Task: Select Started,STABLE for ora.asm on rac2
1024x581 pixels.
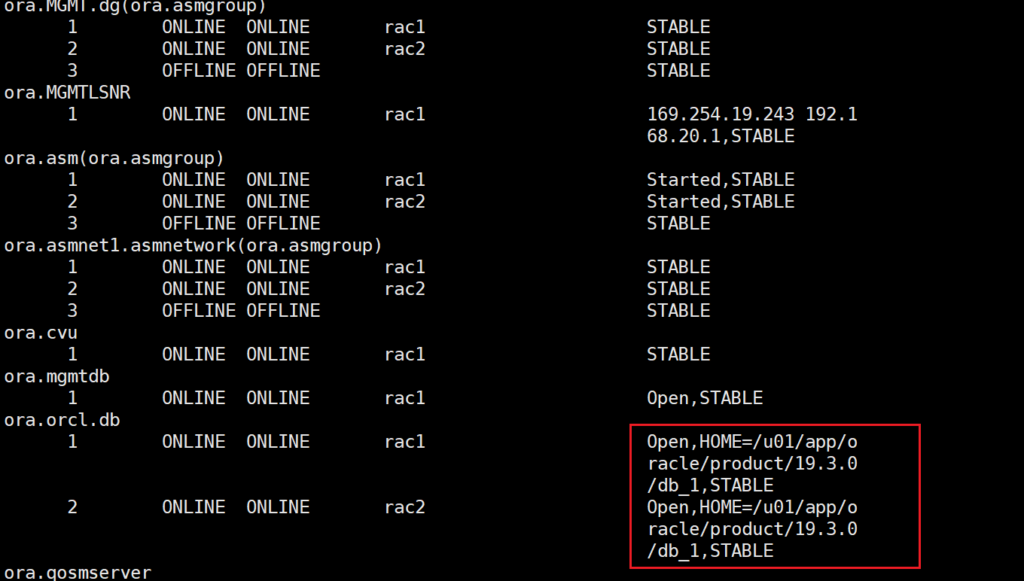Action: coord(720,202)
